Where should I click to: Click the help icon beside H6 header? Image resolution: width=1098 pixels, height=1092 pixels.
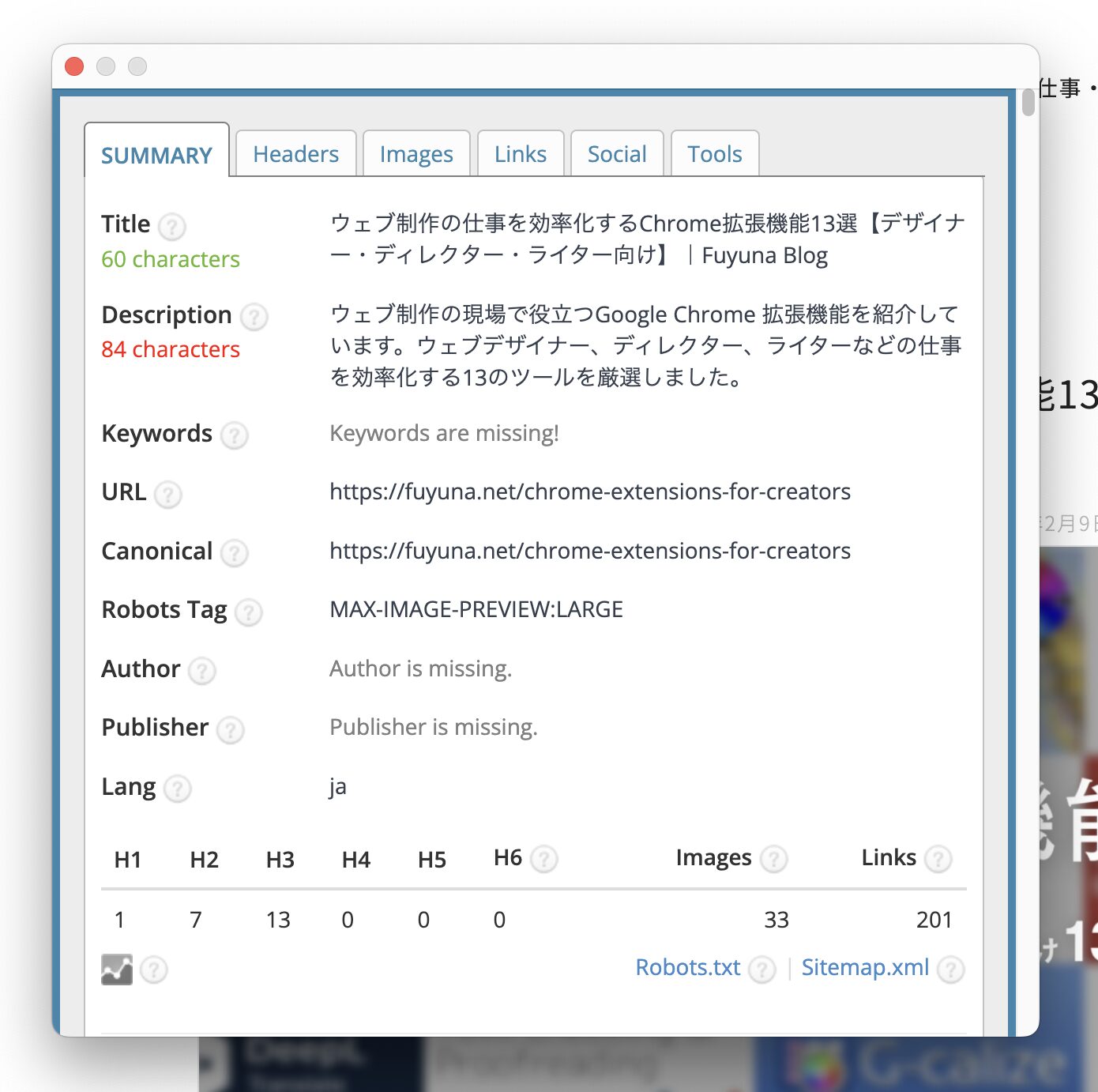point(543,859)
